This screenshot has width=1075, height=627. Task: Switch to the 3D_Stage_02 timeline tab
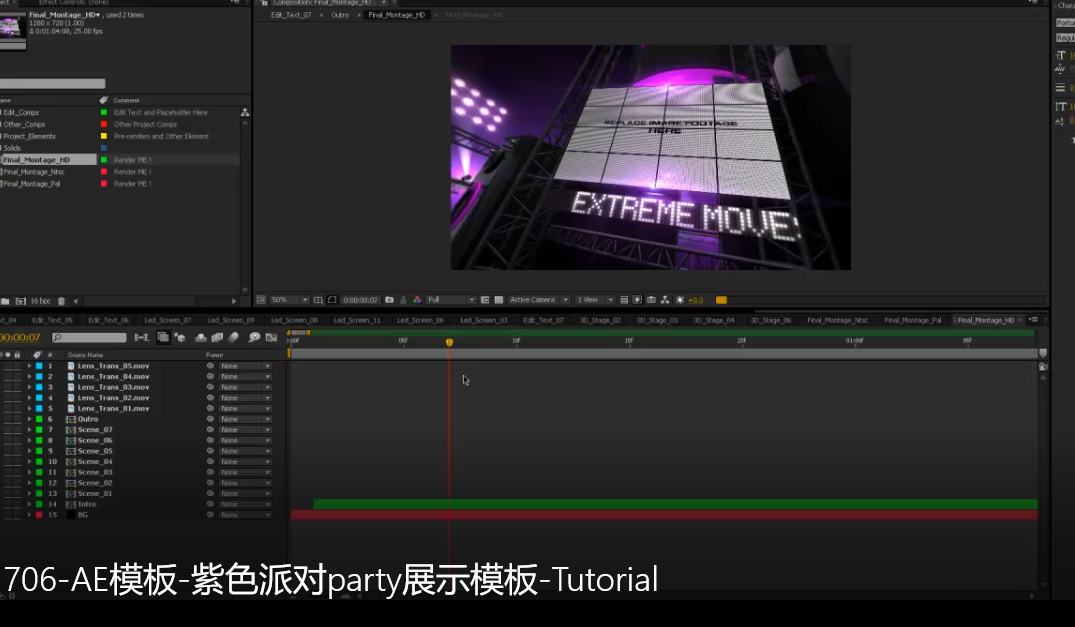click(600, 320)
